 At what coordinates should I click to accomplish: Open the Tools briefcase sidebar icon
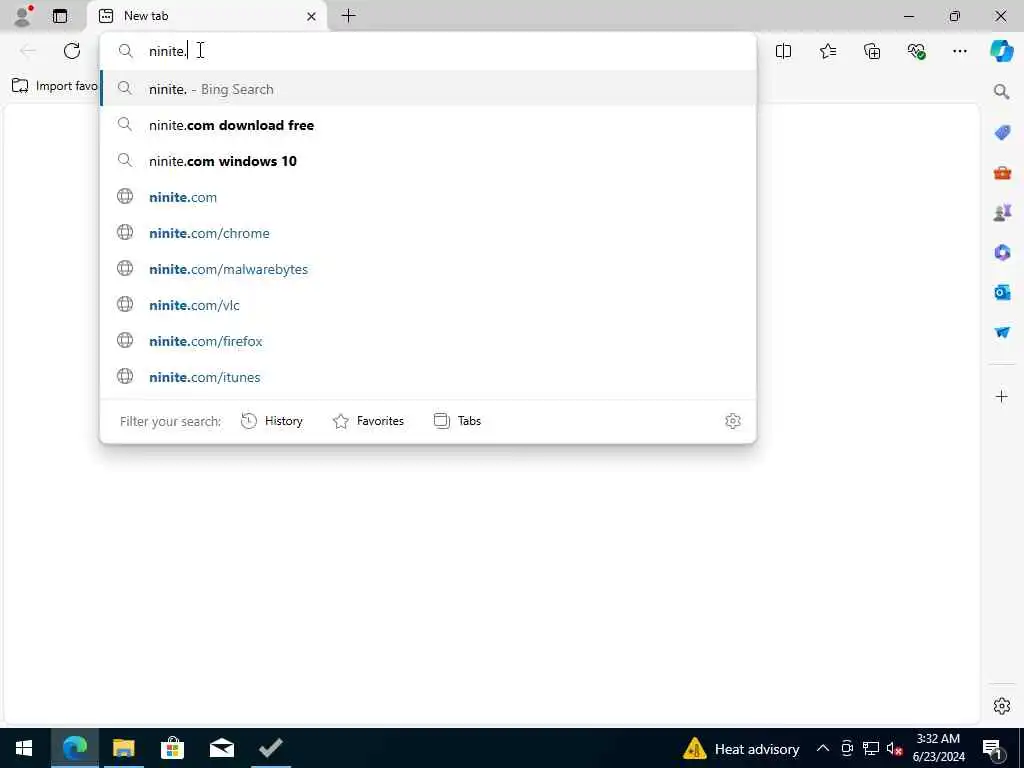(x=1002, y=172)
